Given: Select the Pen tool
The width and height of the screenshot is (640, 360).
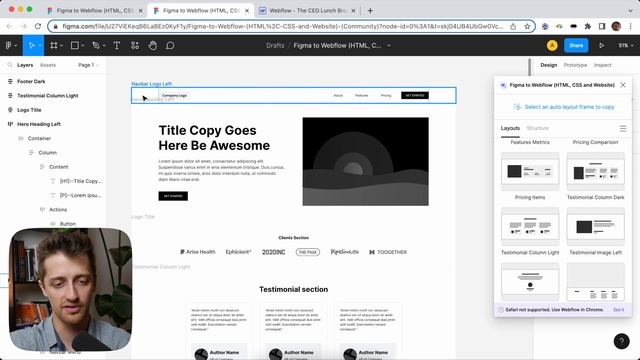Looking at the screenshot, I should pos(96,46).
